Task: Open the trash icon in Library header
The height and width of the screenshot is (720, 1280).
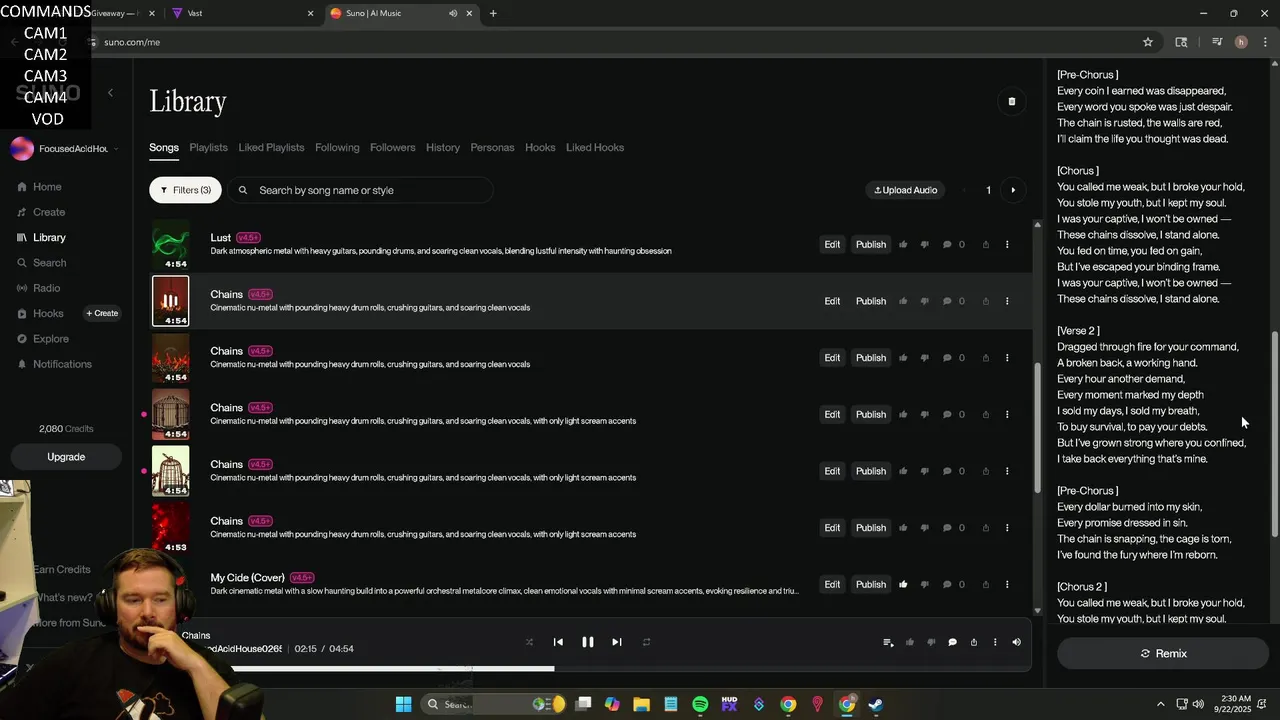Action: tap(1011, 101)
